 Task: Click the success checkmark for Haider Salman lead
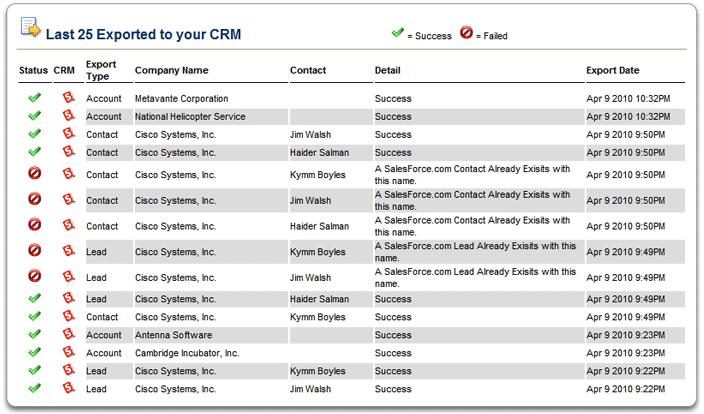tap(35, 298)
